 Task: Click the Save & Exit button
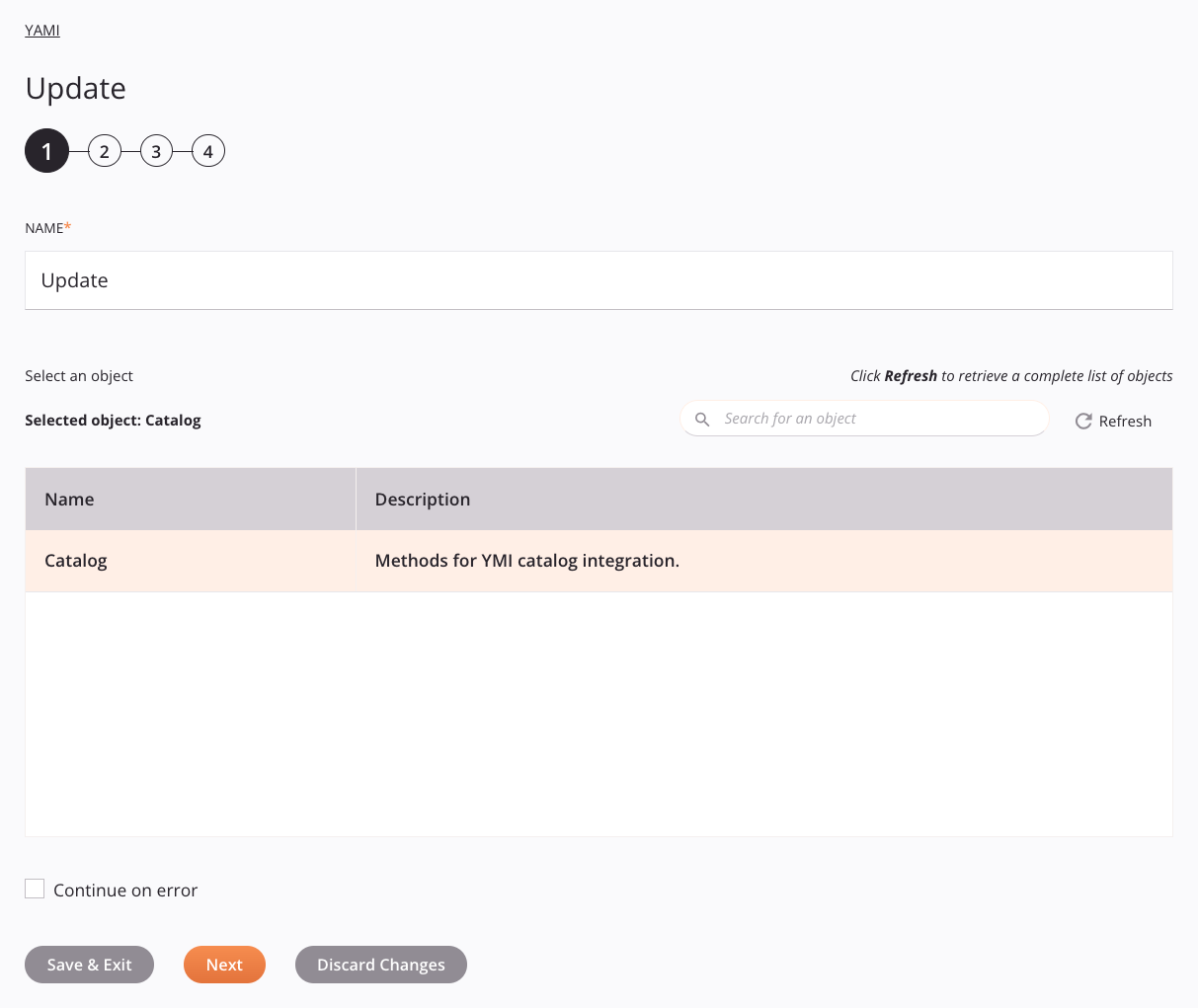point(89,965)
